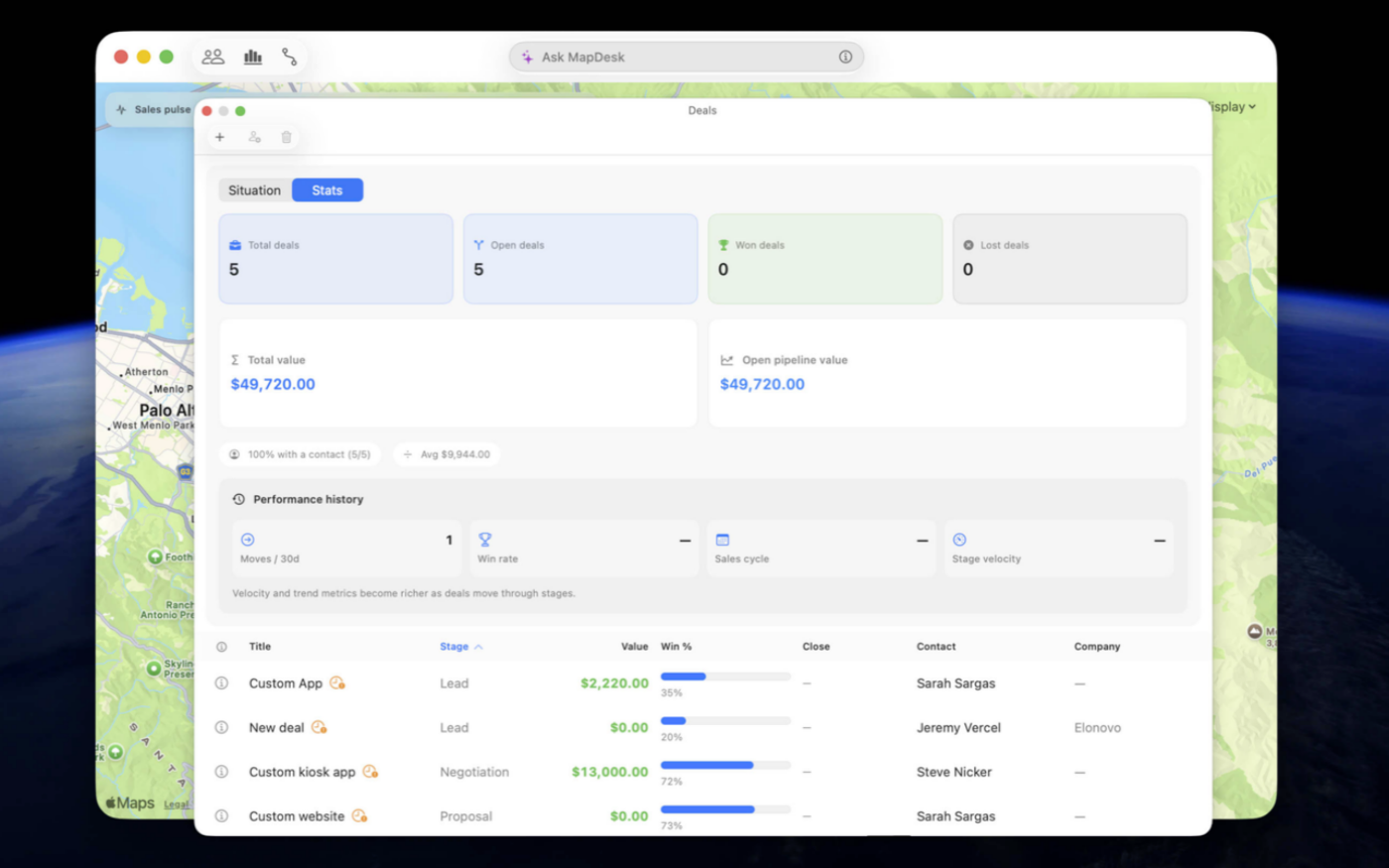Click contact 'Jeremy Vercel'
1389x868 pixels.
(x=958, y=727)
